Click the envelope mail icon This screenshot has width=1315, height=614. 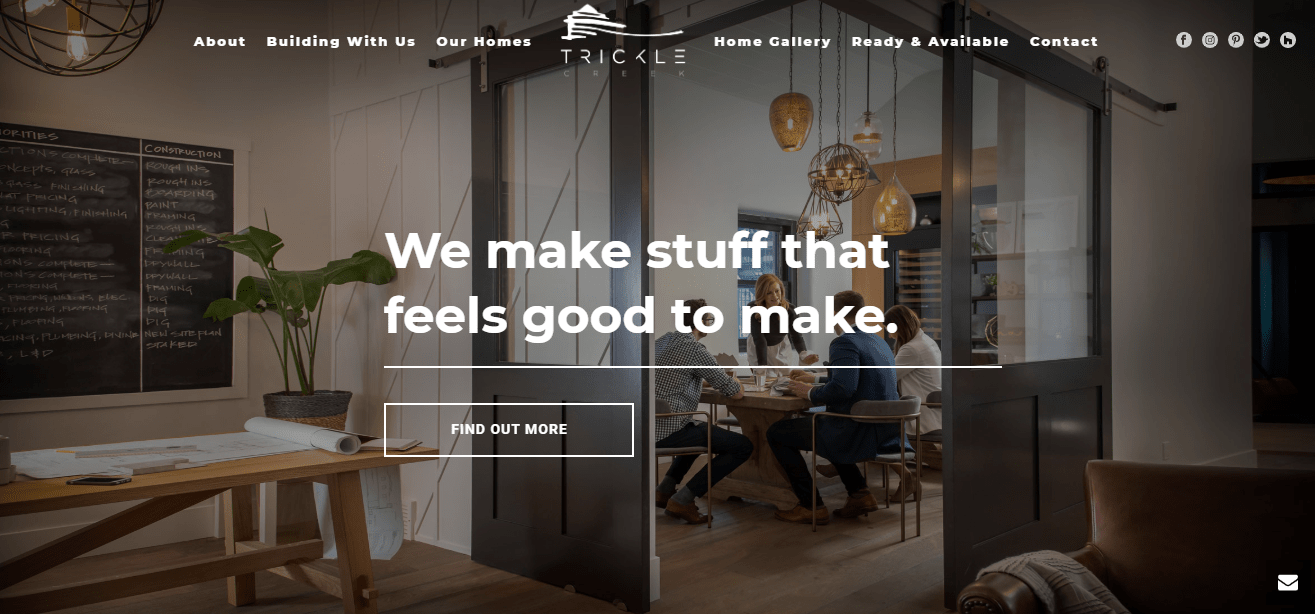click(x=1288, y=583)
